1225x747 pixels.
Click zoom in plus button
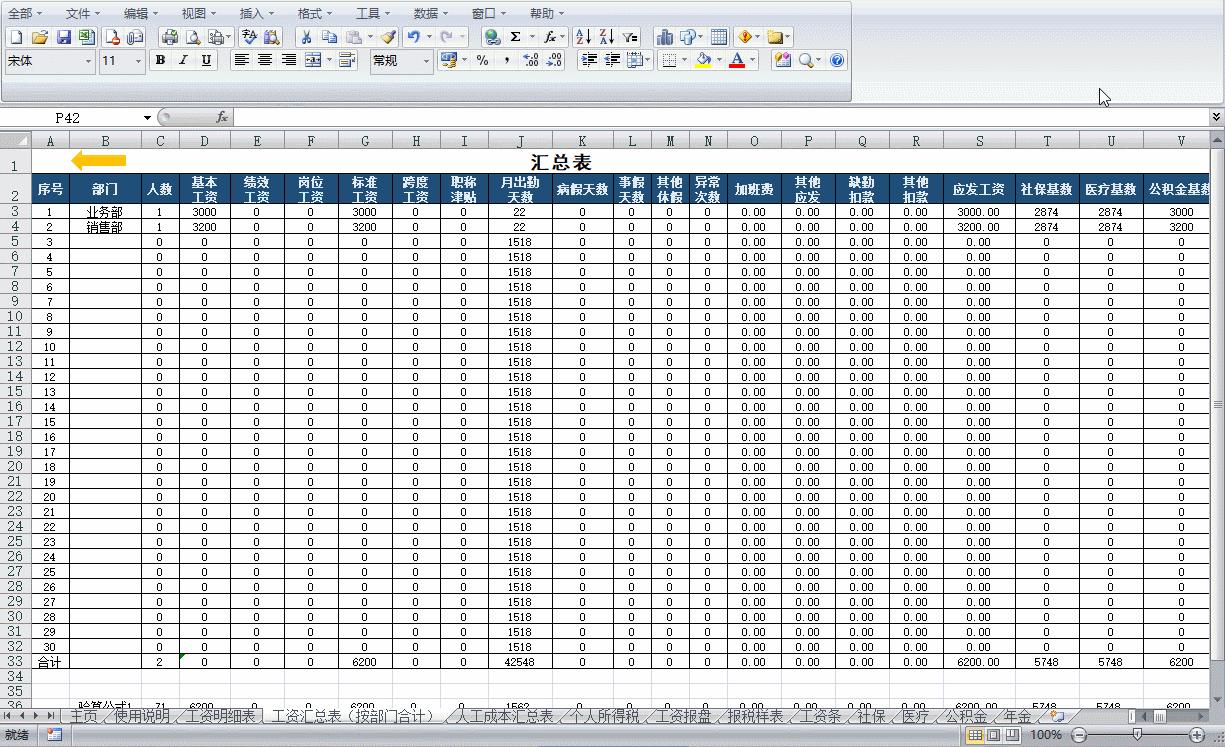[1197, 735]
